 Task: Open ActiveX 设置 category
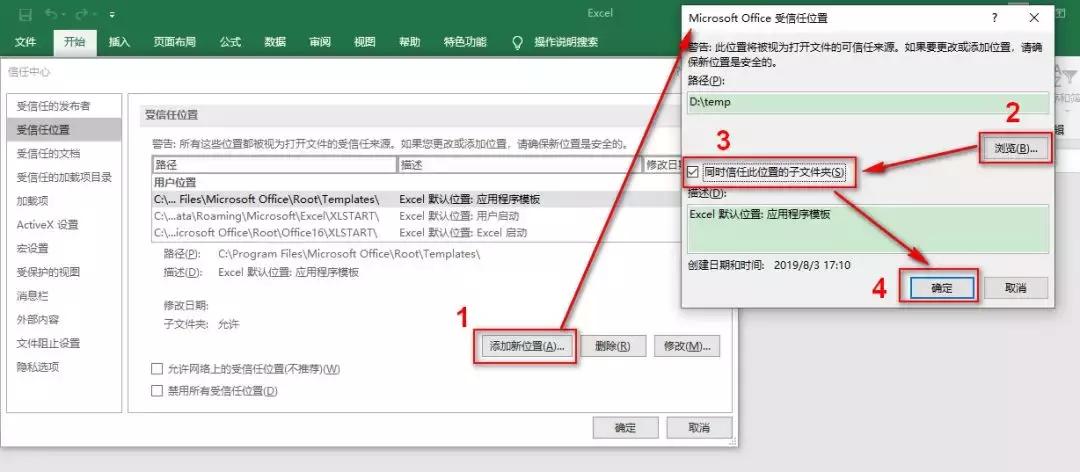click(x=64, y=225)
